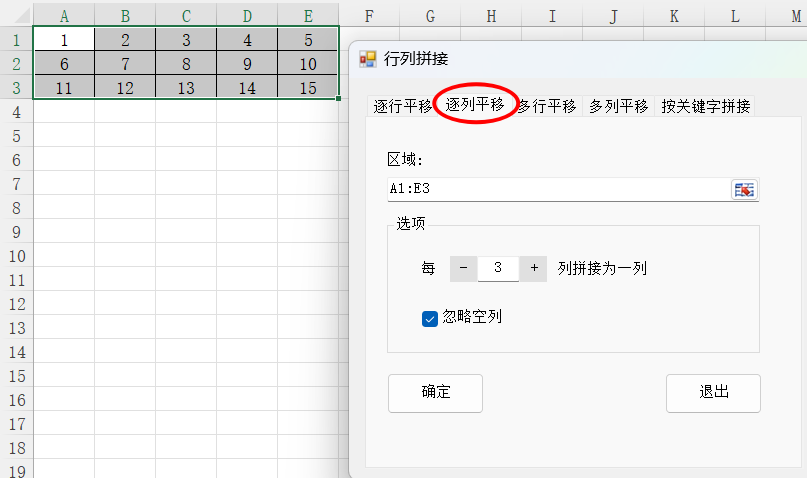
Task: Click the 退出 button
Action: (x=713, y=393)
